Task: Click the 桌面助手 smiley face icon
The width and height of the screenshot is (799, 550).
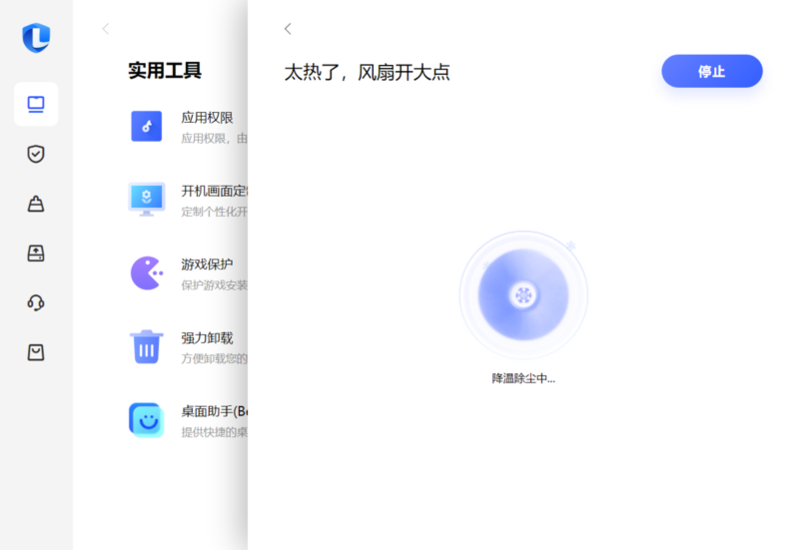Action: [x=146, y=420]
